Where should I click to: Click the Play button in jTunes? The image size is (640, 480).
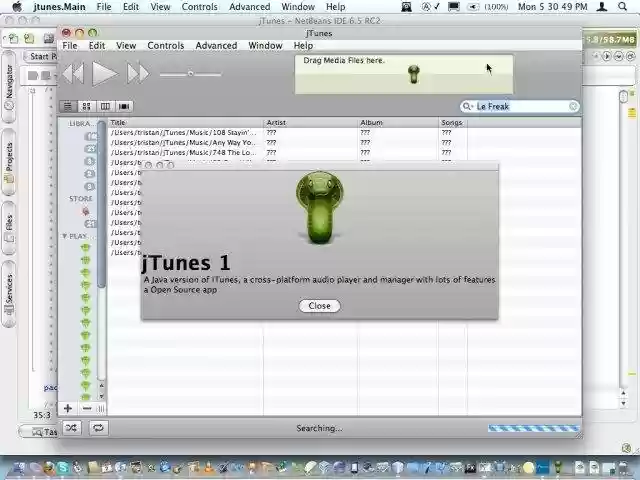[x=104, y=73]
